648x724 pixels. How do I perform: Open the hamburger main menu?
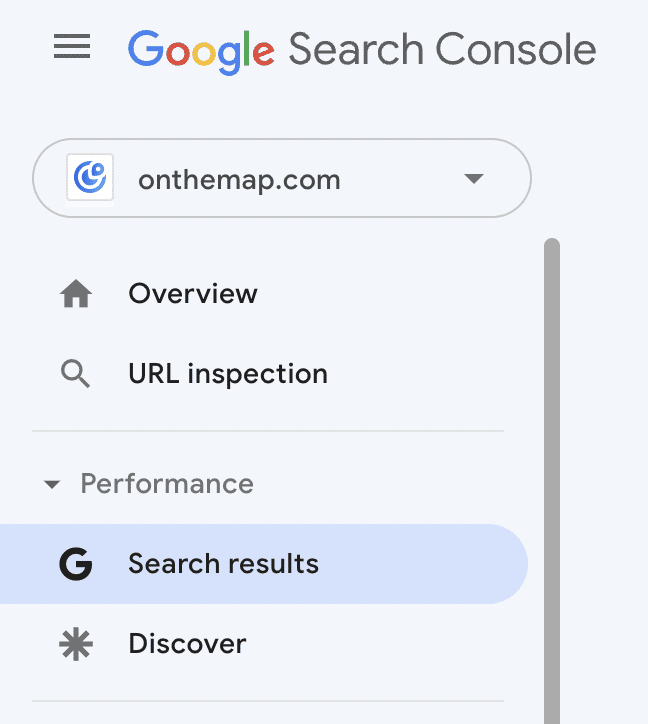click(x=72, y=47)
